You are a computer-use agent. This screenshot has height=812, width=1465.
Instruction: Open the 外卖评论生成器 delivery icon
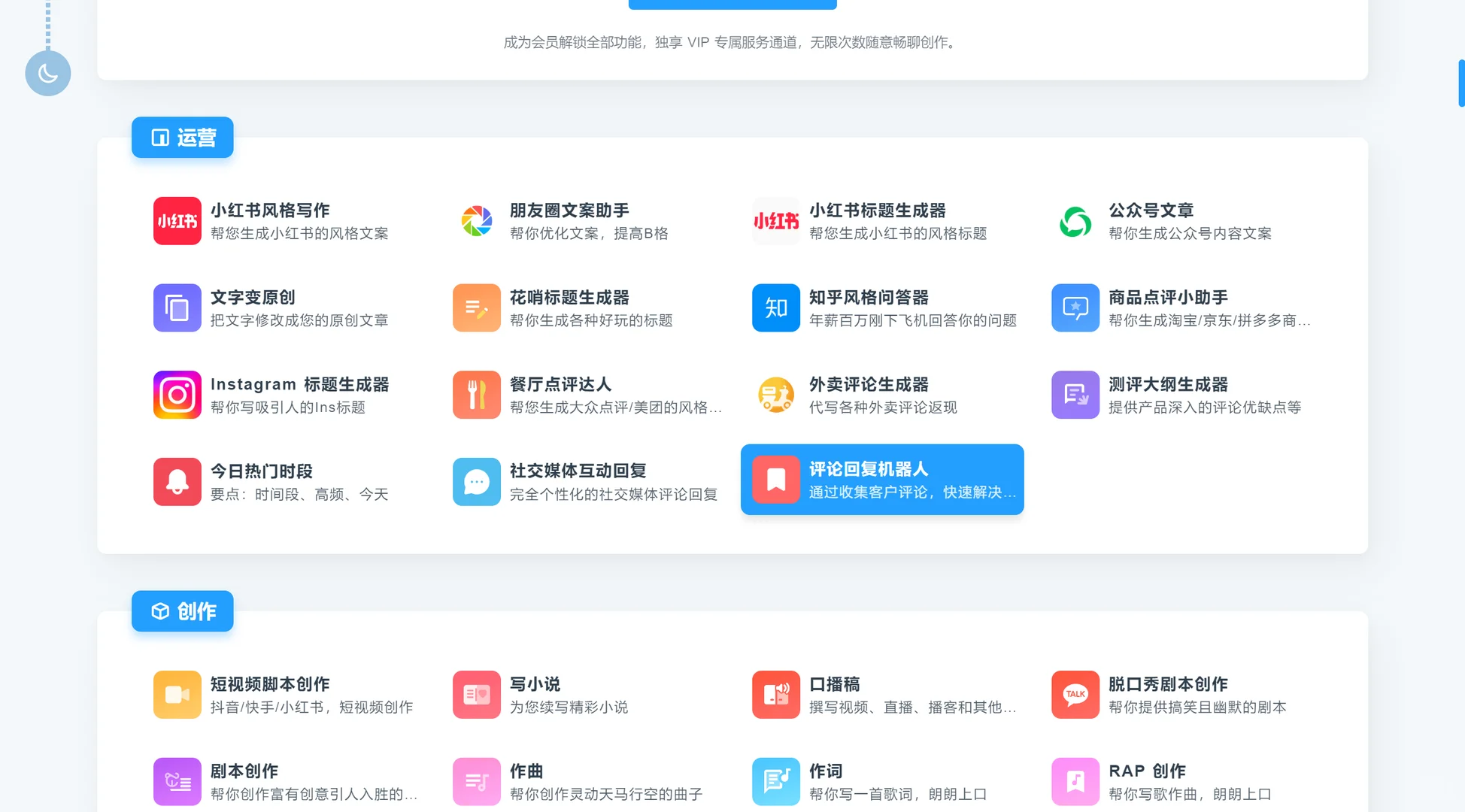click(x=775, y=395)
